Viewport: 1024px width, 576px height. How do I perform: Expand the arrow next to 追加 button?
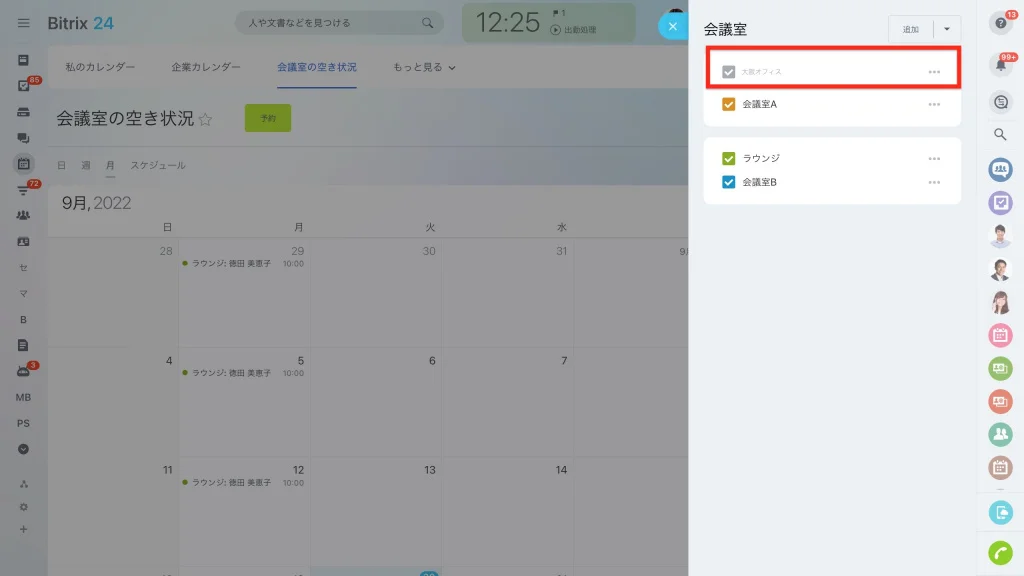946,29
